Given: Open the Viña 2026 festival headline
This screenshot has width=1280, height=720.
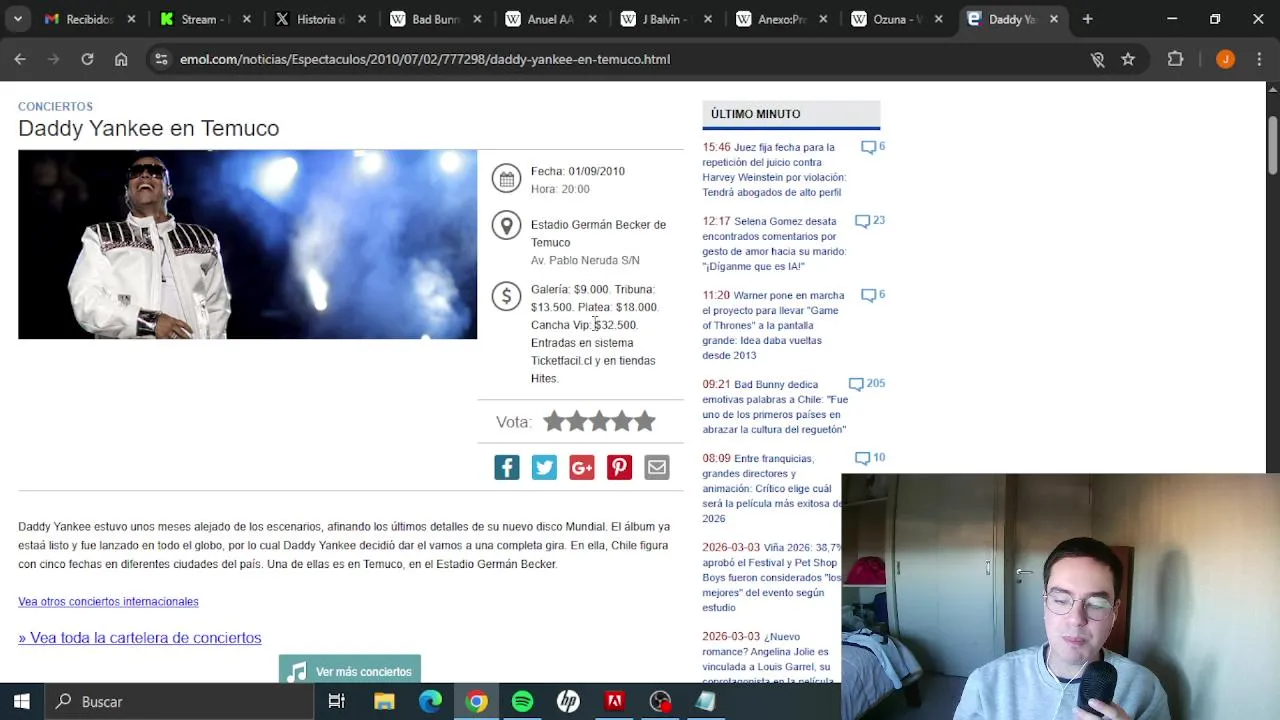Looking at the screenshot, I should click(x=772, y=577).
